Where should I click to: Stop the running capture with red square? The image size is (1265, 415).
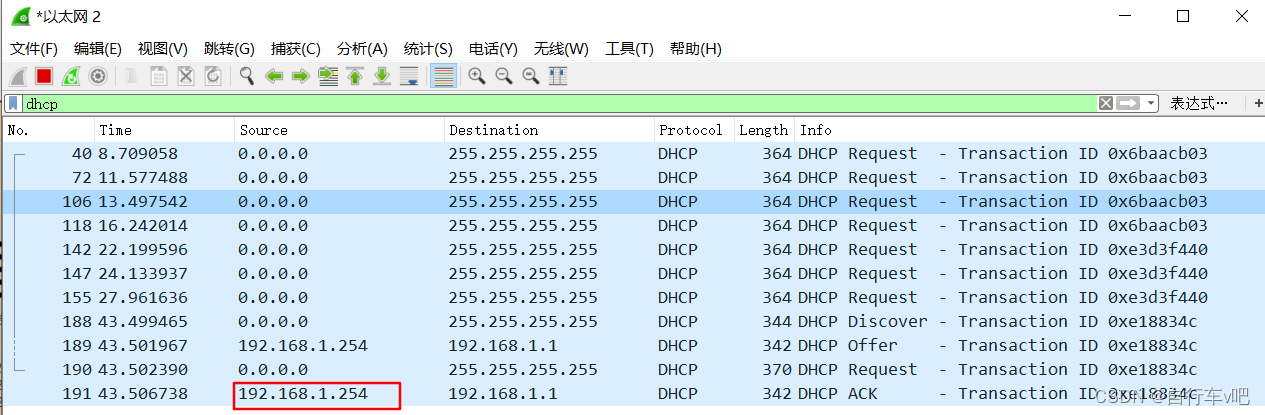pos(44,76)
